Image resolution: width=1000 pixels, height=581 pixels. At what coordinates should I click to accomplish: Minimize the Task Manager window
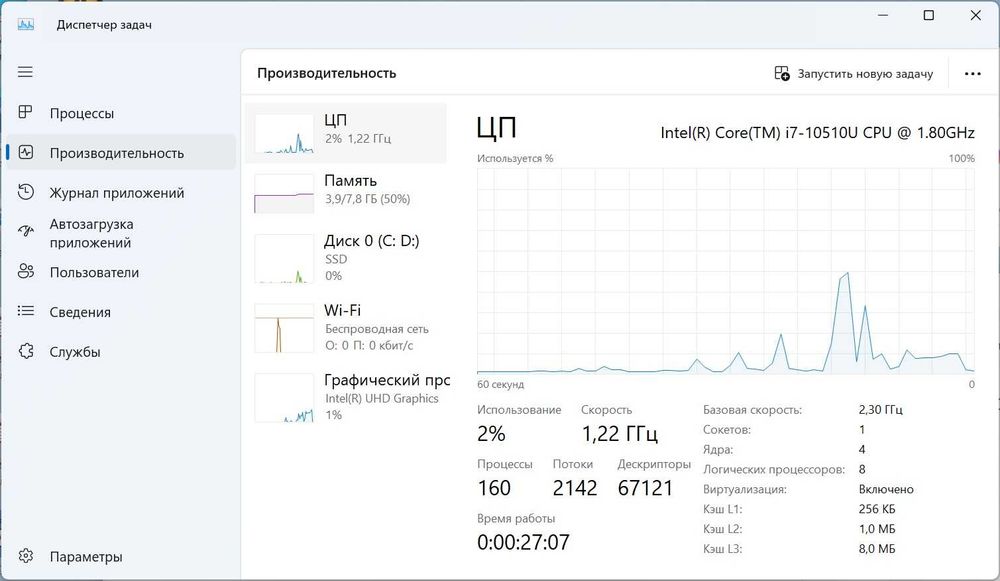tap(883, 15)
